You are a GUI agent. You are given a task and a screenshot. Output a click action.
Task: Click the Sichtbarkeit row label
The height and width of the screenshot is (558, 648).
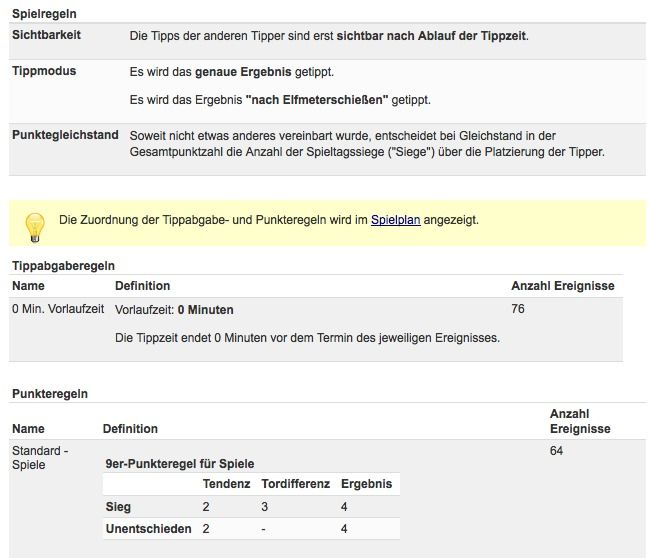click(x=46, y=35)
